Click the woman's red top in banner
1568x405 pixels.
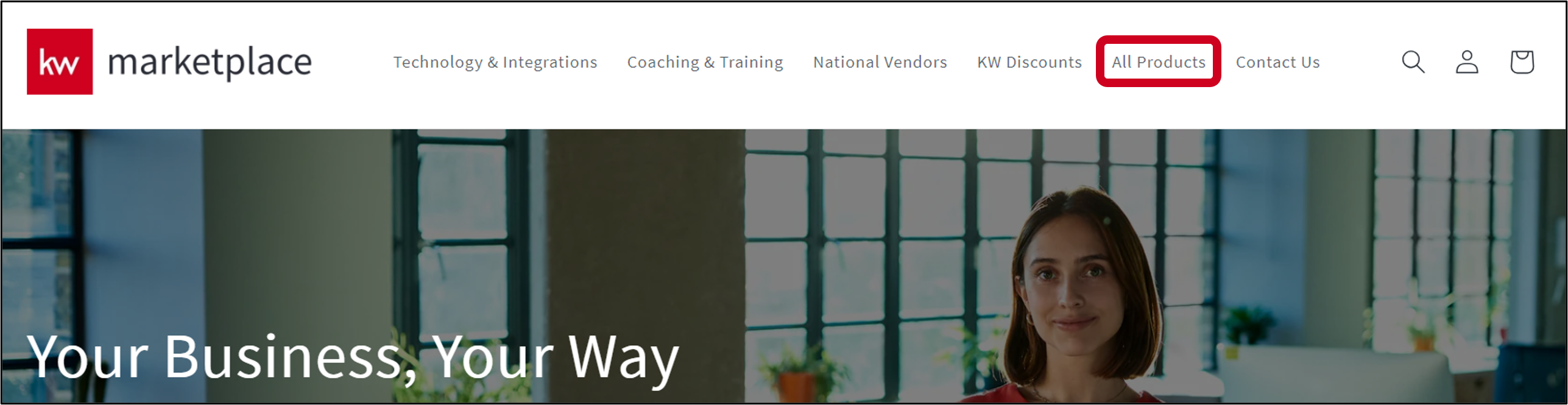pyautogui.click(x=1060, y=394)
